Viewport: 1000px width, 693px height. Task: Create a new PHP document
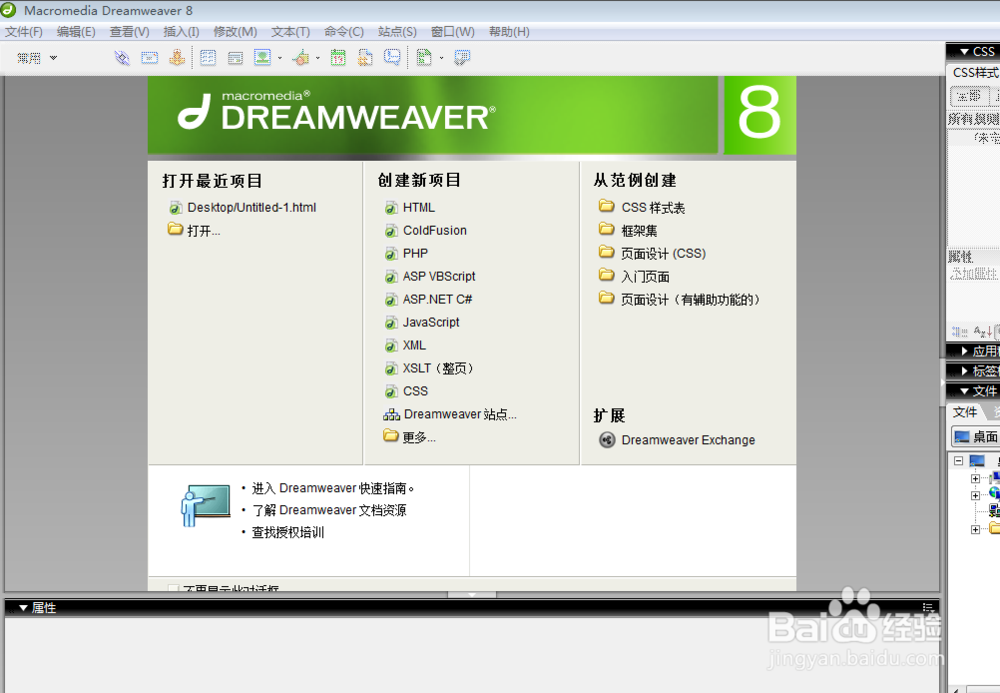415,253
